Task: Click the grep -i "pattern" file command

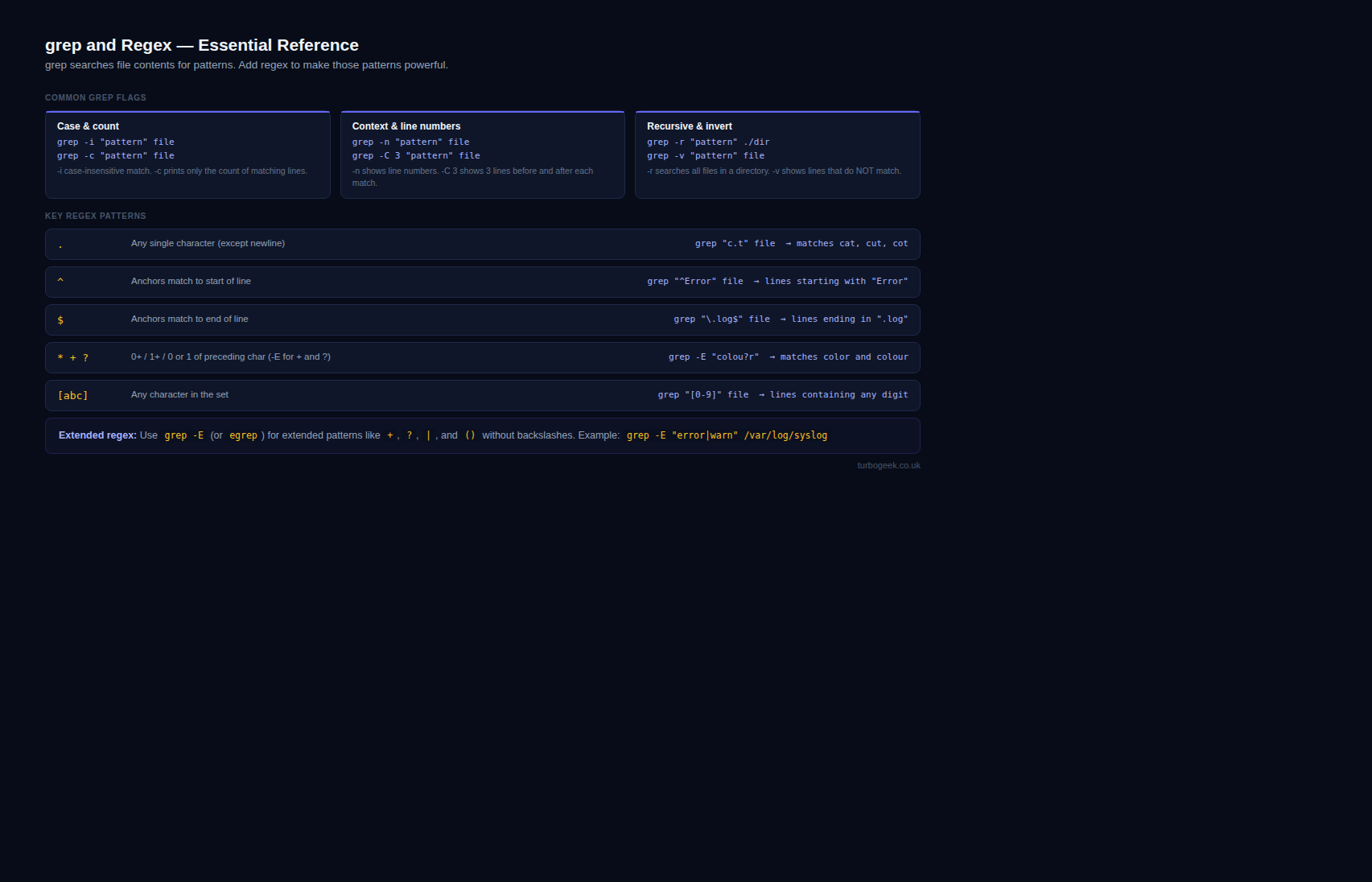Action: 116,142
